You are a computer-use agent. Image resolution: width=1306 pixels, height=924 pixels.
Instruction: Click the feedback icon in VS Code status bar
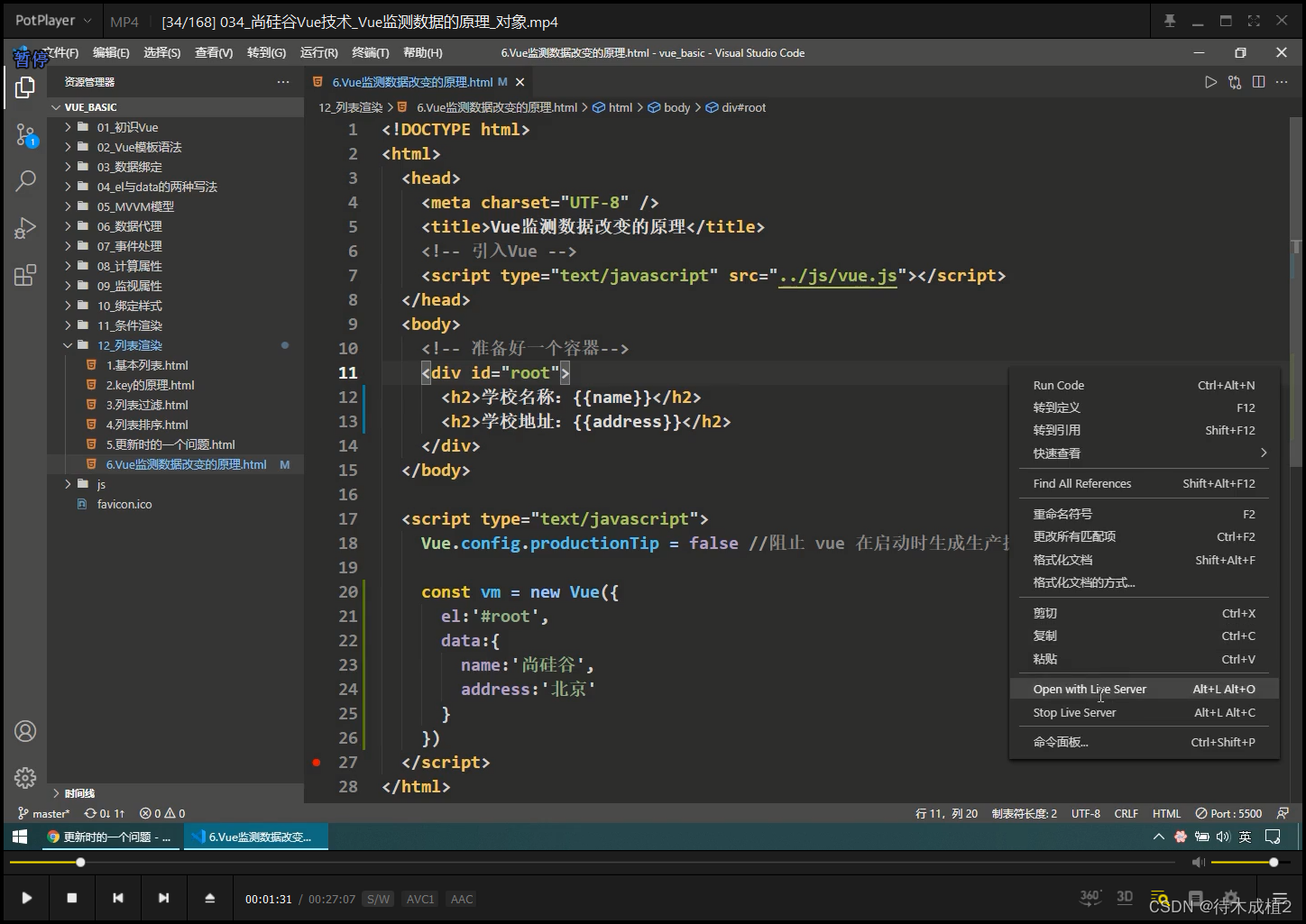click(x=1283, y=813)
